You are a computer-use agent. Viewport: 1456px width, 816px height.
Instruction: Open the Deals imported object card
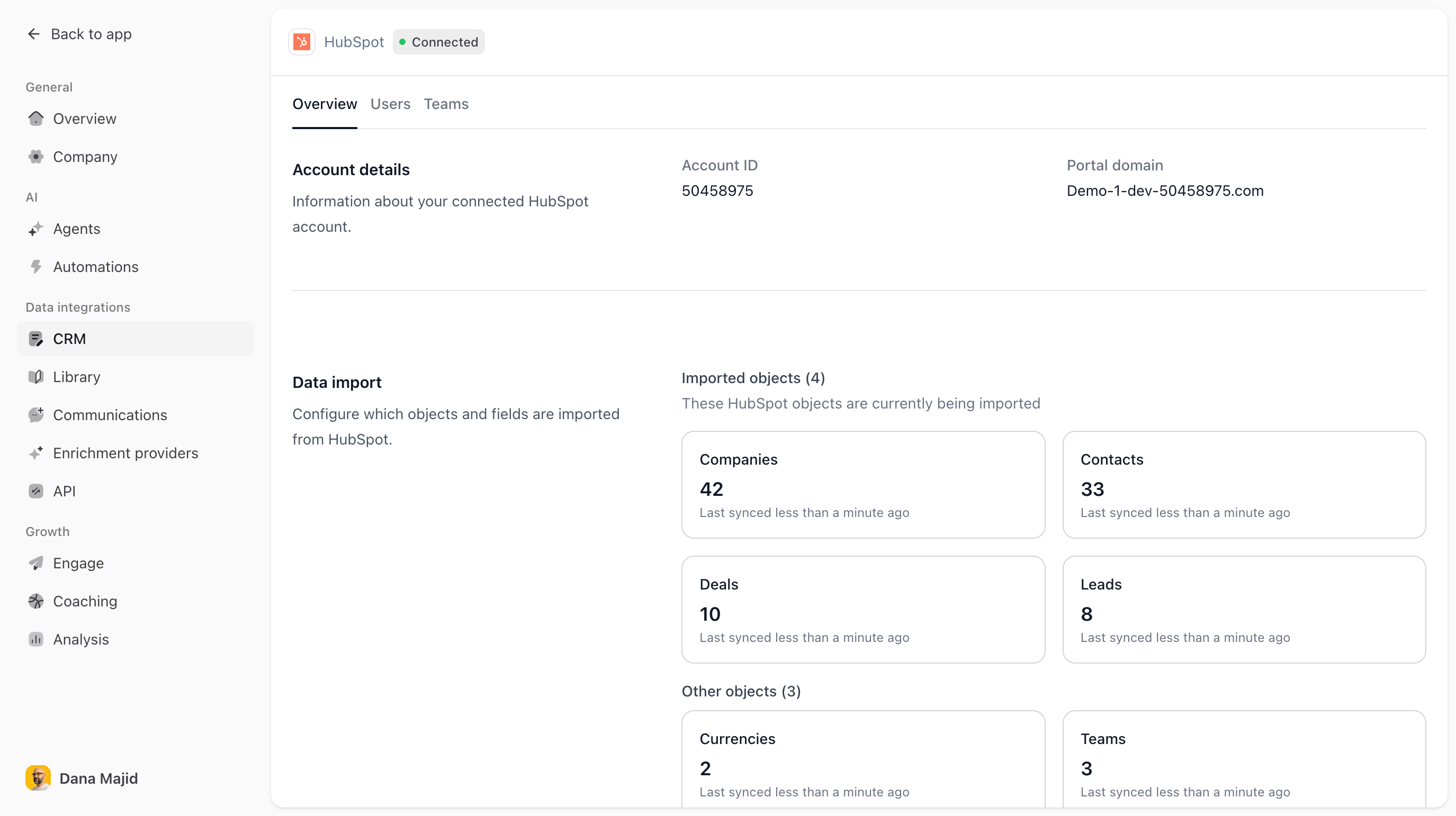coord(863,610)
